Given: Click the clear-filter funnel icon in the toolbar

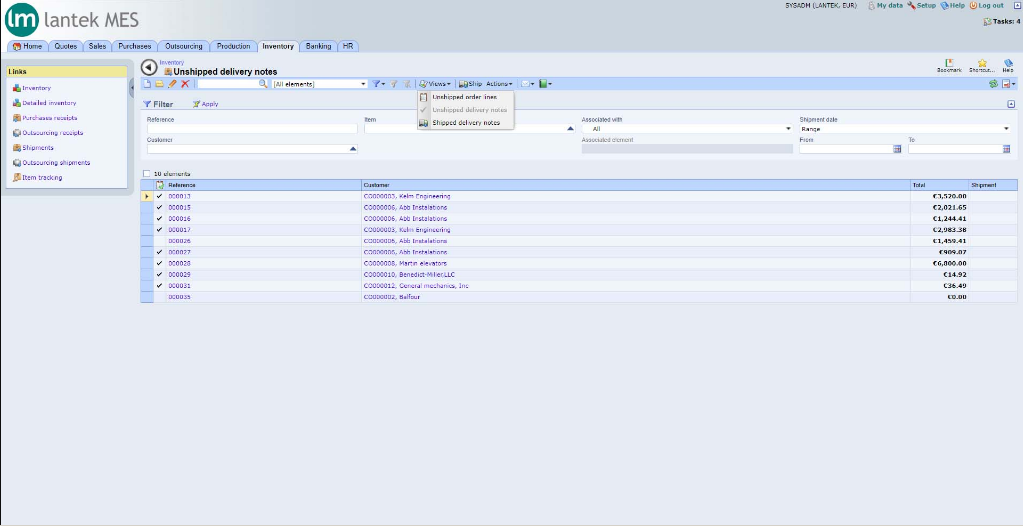Looking at the screenshot, I should tap(407, 84).
